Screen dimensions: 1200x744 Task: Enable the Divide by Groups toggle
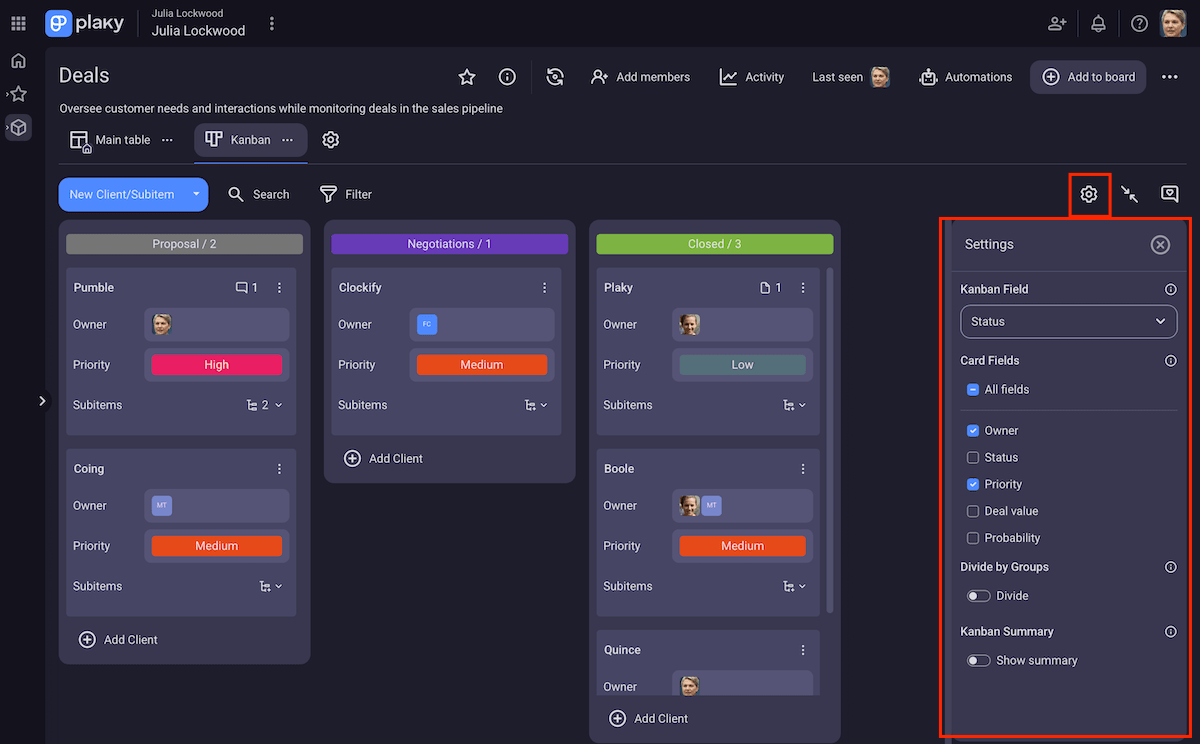[978, 595]
